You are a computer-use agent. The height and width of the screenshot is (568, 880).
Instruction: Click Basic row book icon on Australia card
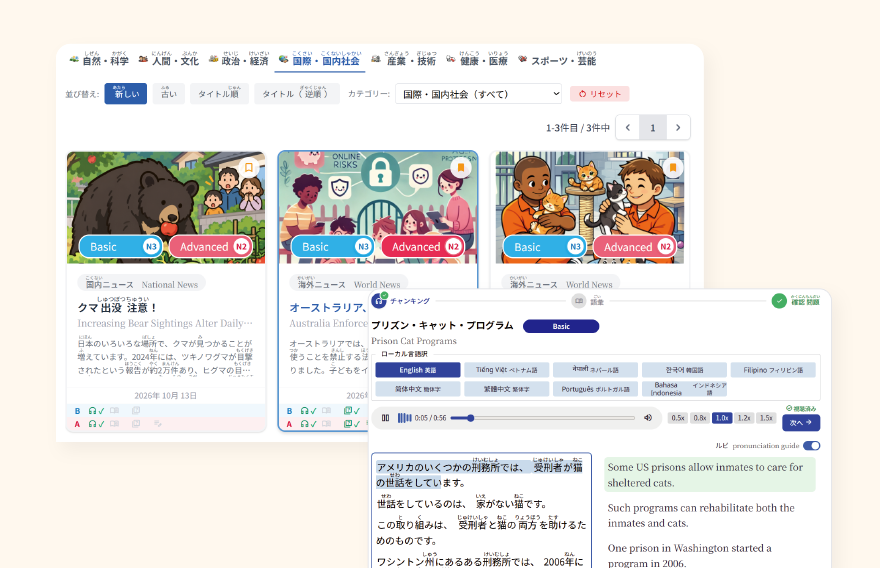click(x=327, y=410)
